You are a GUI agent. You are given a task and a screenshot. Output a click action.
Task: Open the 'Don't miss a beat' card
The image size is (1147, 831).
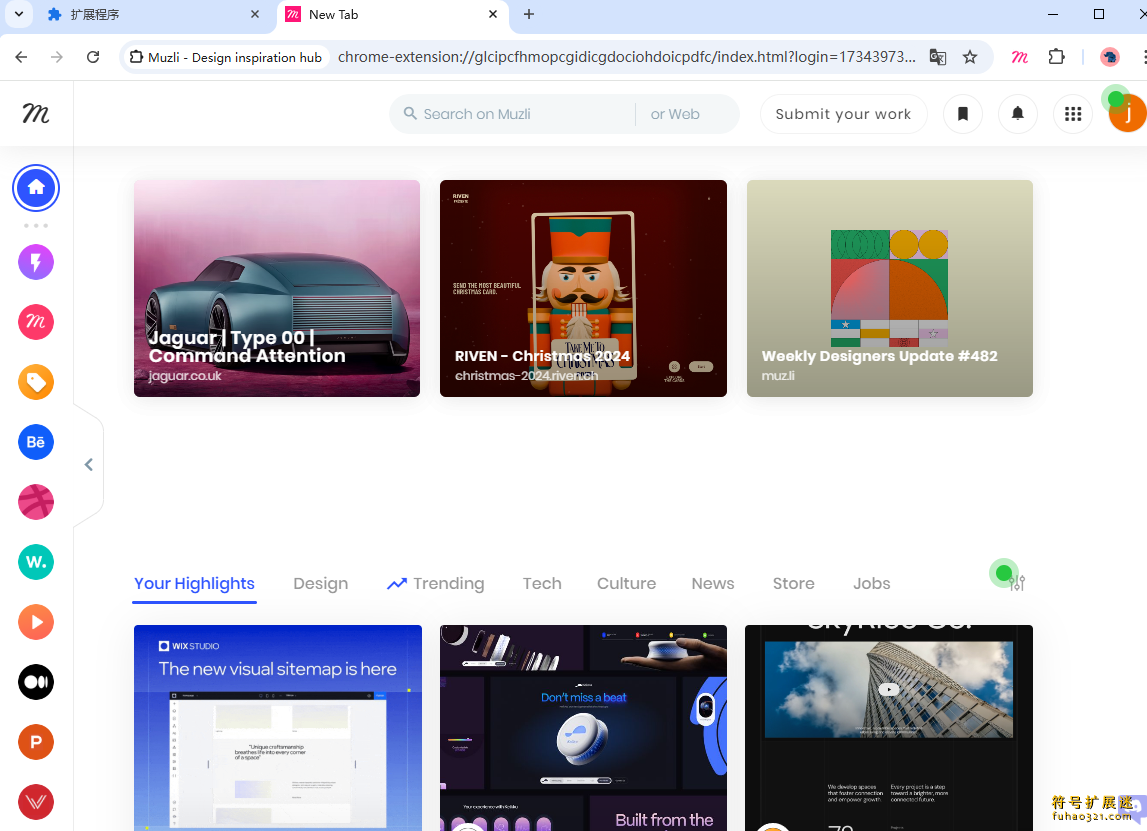pyautogui.click(x=583, y=727)
